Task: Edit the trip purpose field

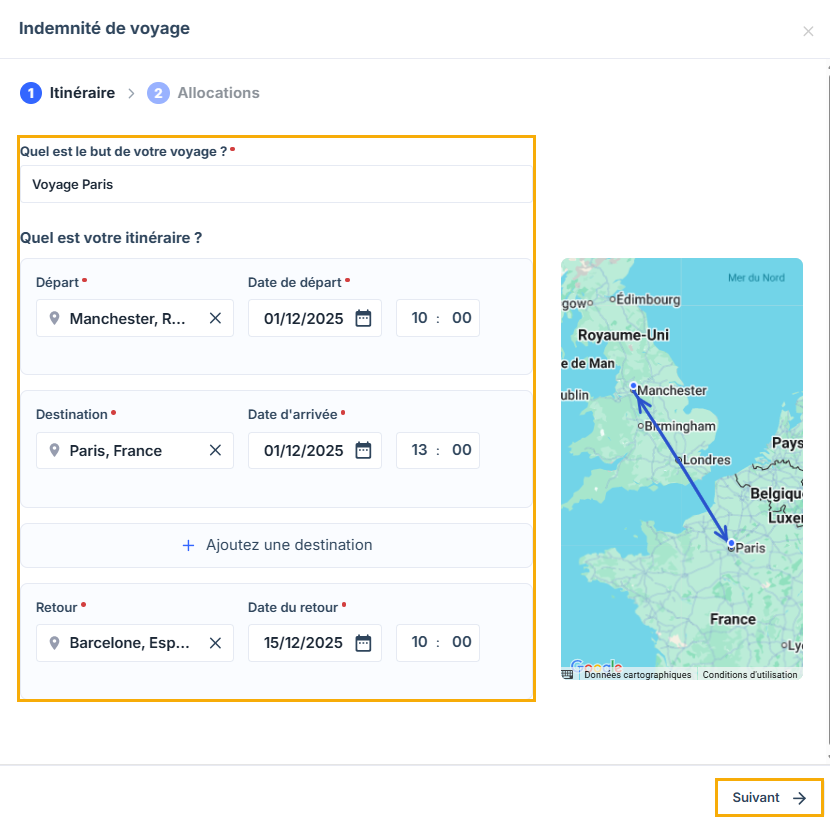Action: tap(276, 184)
